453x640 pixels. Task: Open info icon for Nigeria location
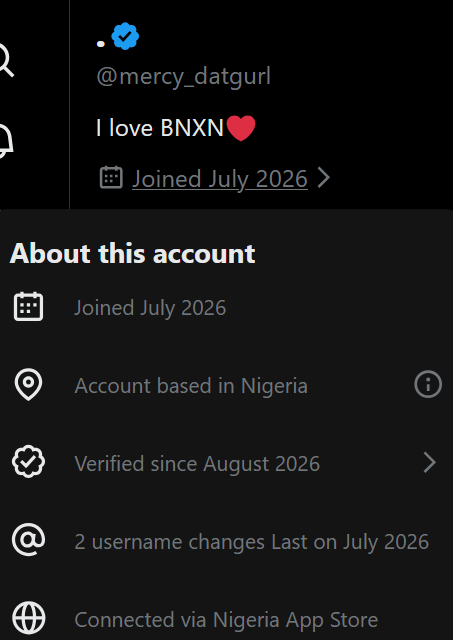pos(428,384)
